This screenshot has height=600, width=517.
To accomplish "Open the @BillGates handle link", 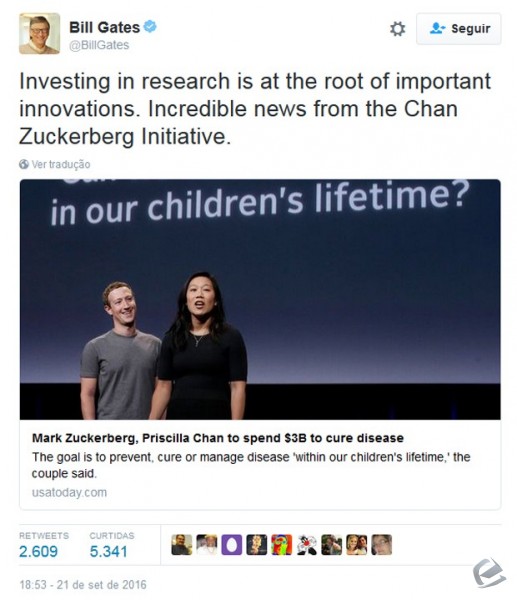I will click(x=99, y=45).
